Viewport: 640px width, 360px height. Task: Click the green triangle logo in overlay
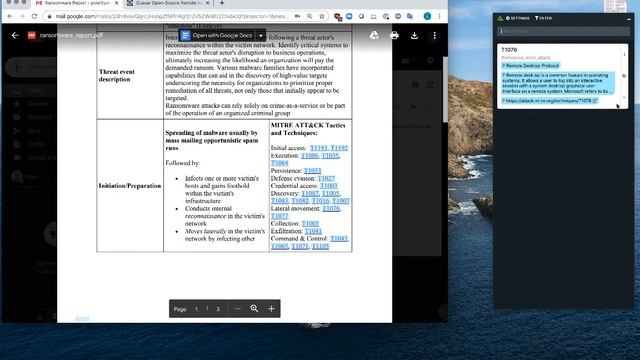pyautogui.click(x=500, y=18)
